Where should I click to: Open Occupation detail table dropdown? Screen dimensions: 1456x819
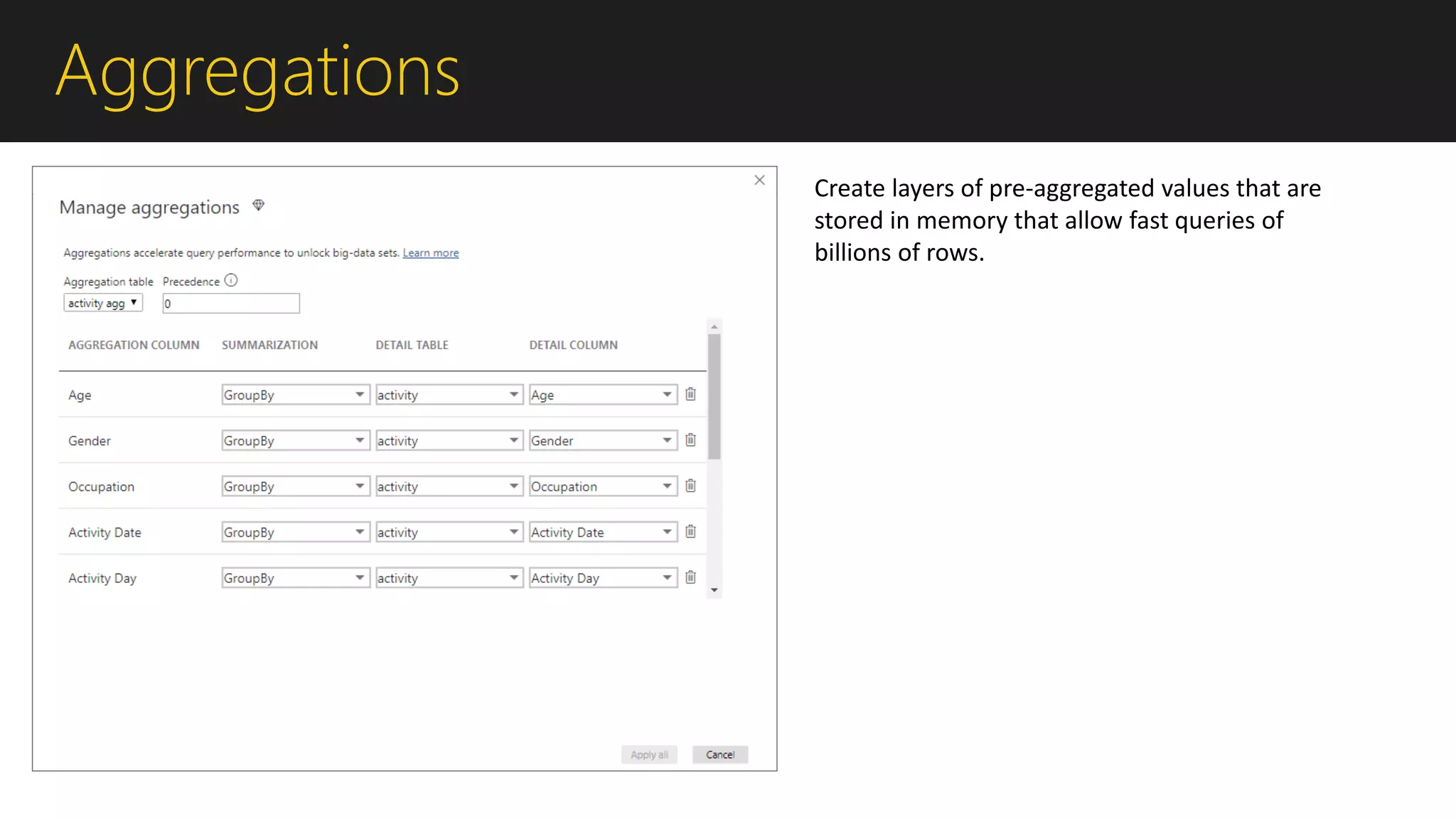coord(449,486)
